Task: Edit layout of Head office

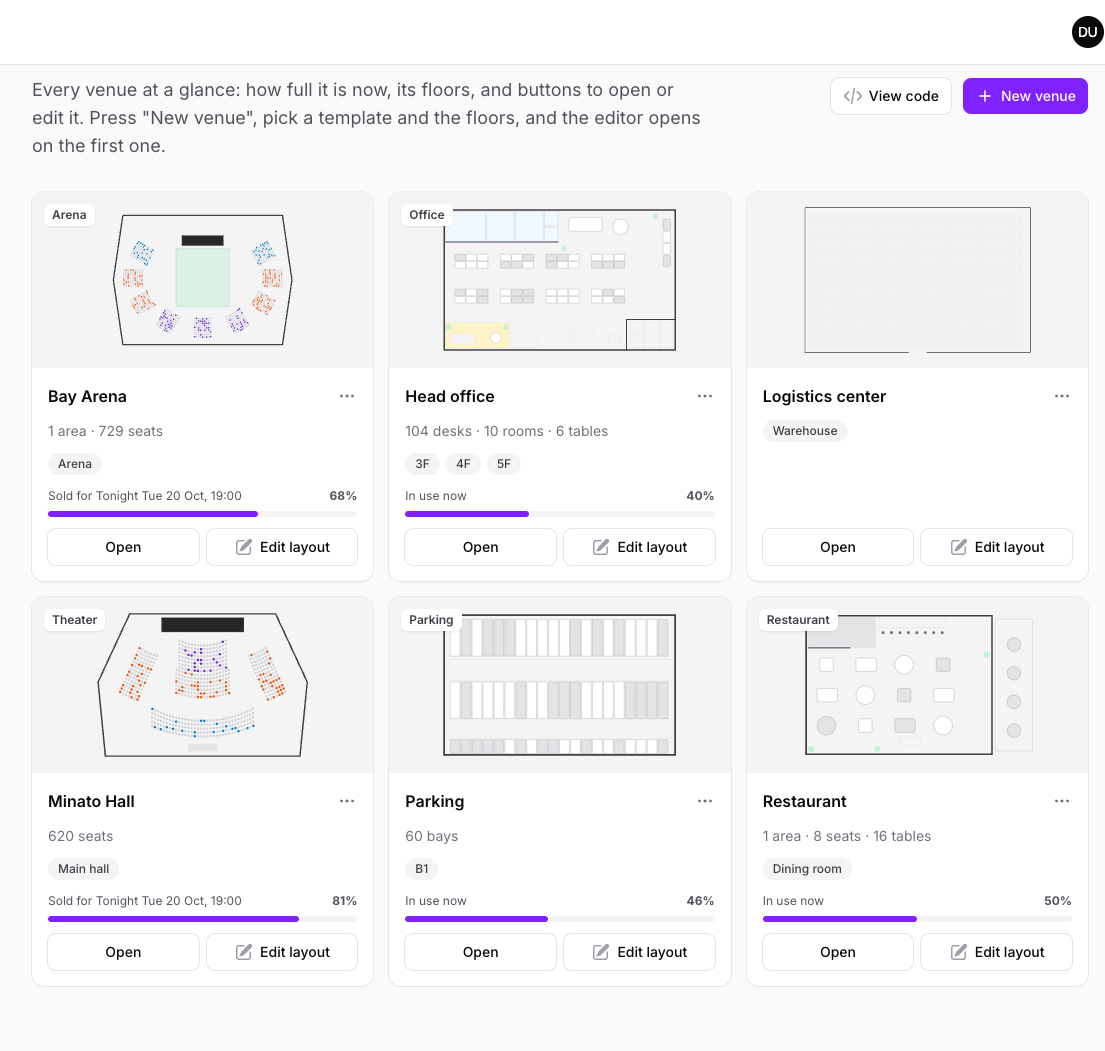Action: point(639,547)
